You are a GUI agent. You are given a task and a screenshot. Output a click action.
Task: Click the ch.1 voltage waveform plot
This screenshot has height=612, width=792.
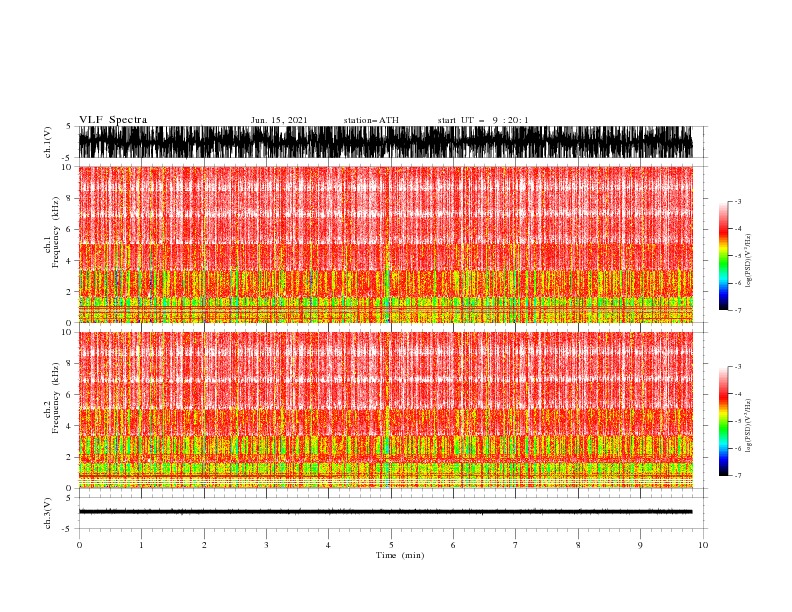point(385,142)
